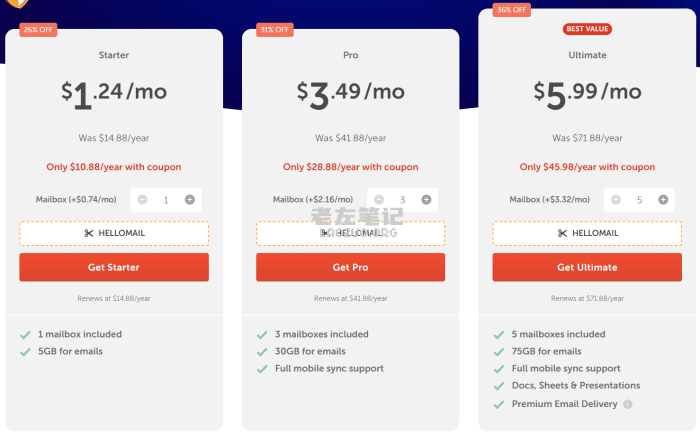Click the 31% OFF Pro badge

275,29
